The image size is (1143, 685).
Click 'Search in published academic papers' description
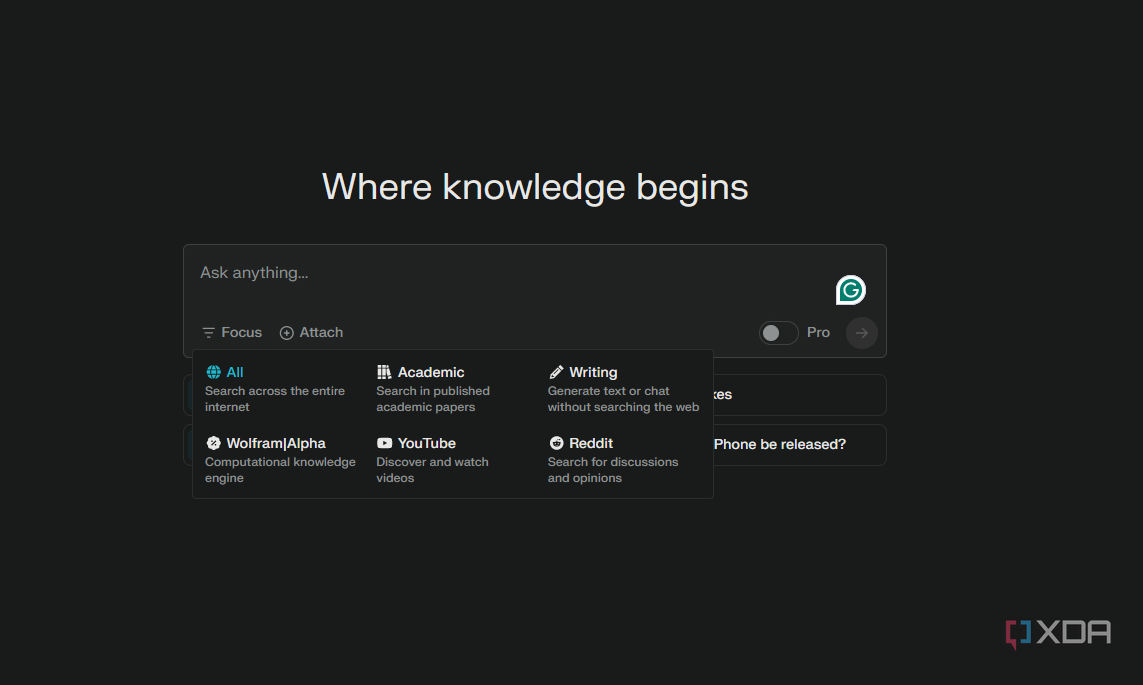coord(433,399)
